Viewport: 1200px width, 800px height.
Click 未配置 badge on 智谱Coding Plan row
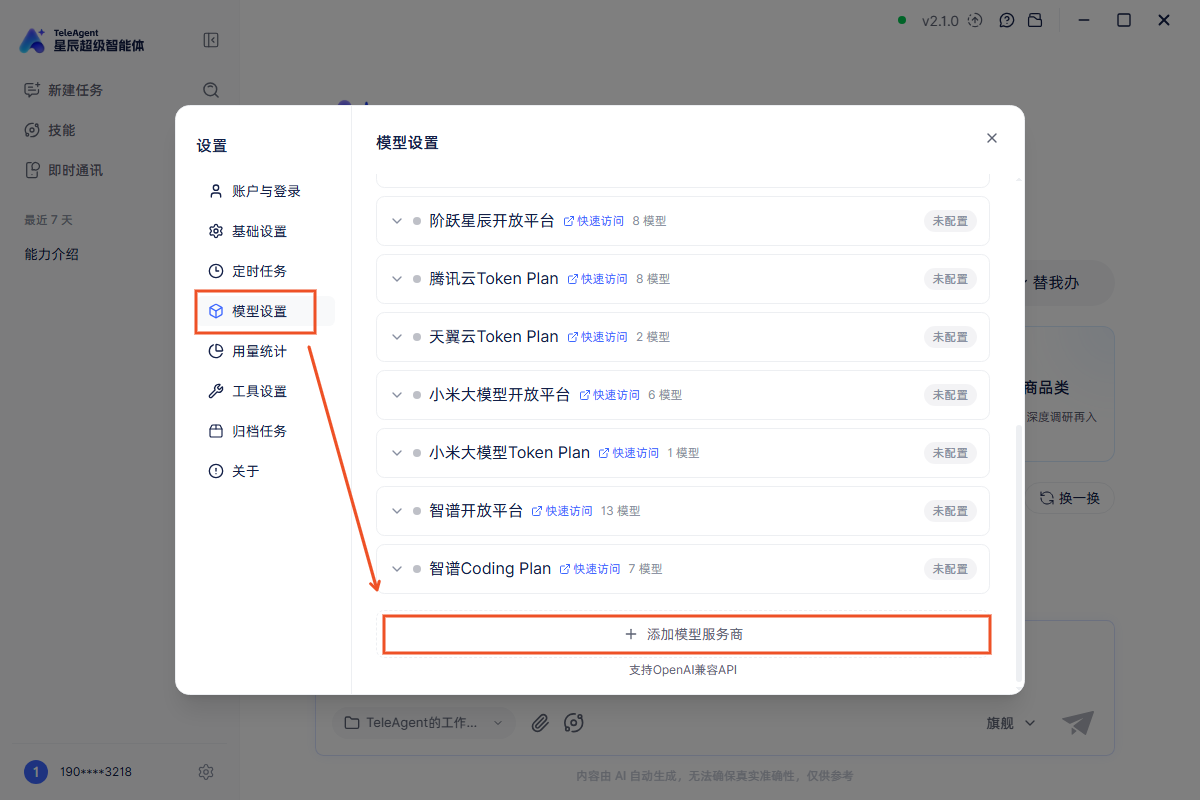click(950, 569)
